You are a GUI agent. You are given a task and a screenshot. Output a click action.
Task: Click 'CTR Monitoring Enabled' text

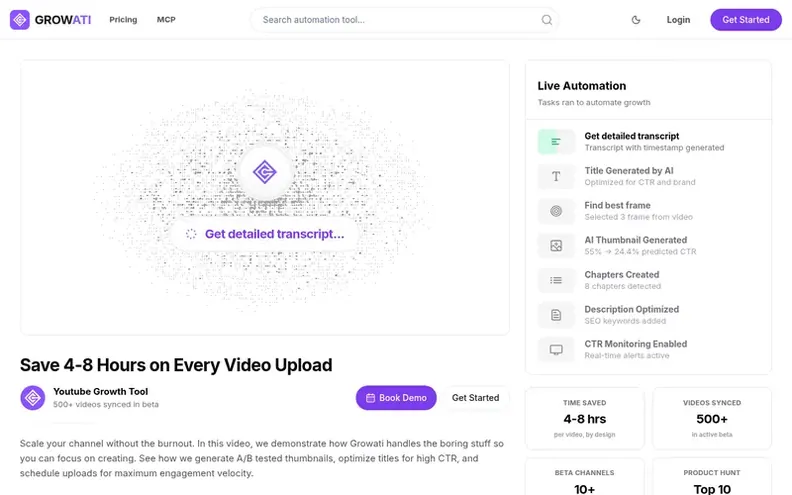[x=635, y=344]
